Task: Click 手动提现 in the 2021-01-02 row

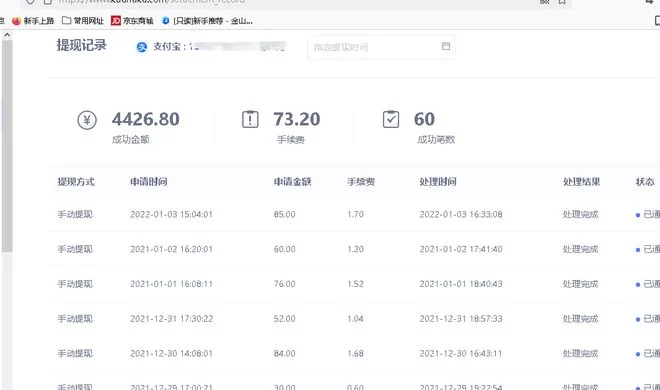Action: (x=75, y=249)
